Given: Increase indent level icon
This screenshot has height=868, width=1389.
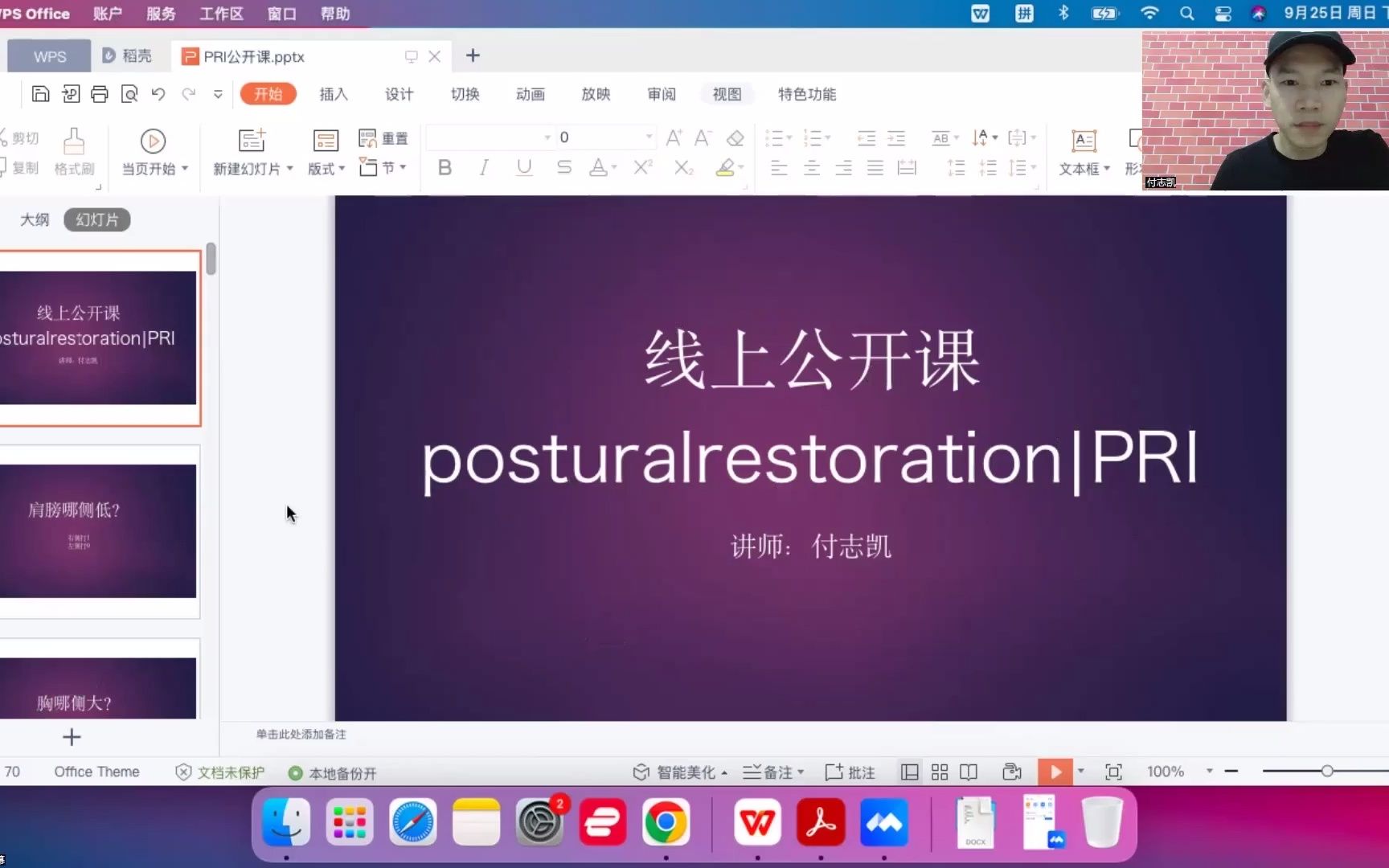Looking at the screenshot, I should (x=896, y=138).
